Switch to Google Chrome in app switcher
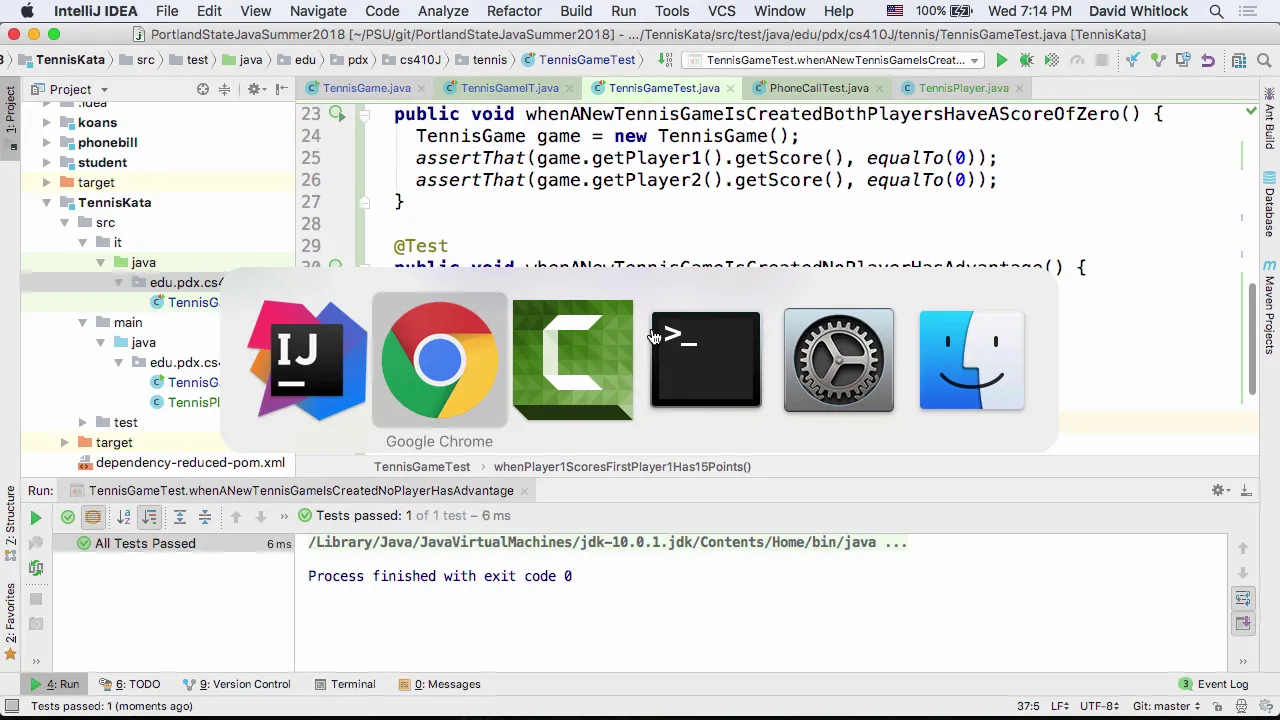The image size is (1280, 720). [439, 360]
